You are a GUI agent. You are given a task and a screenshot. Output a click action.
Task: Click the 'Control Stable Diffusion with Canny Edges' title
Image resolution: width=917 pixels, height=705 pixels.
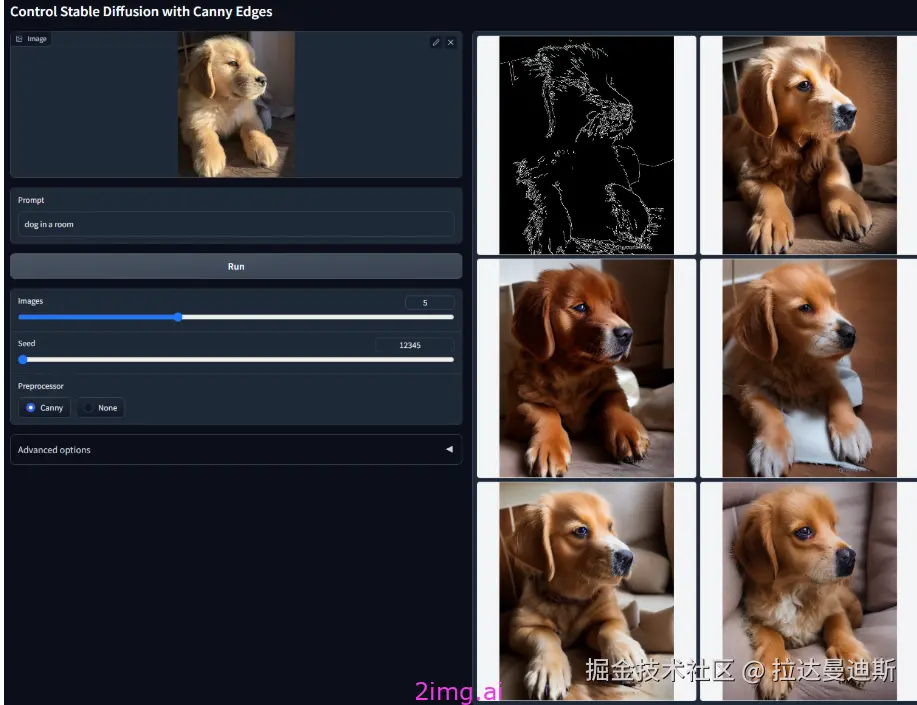[x=141, y=12]
